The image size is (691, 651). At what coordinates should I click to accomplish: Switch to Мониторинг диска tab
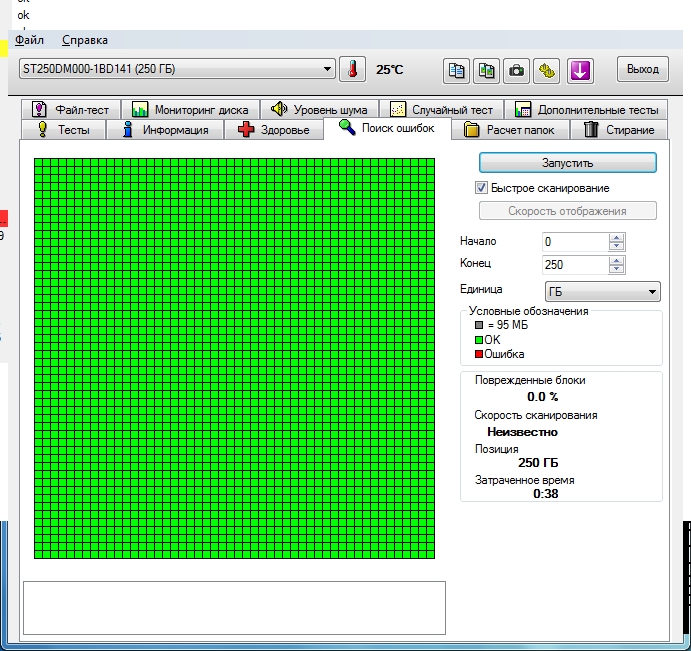click(x=190, y=109)
